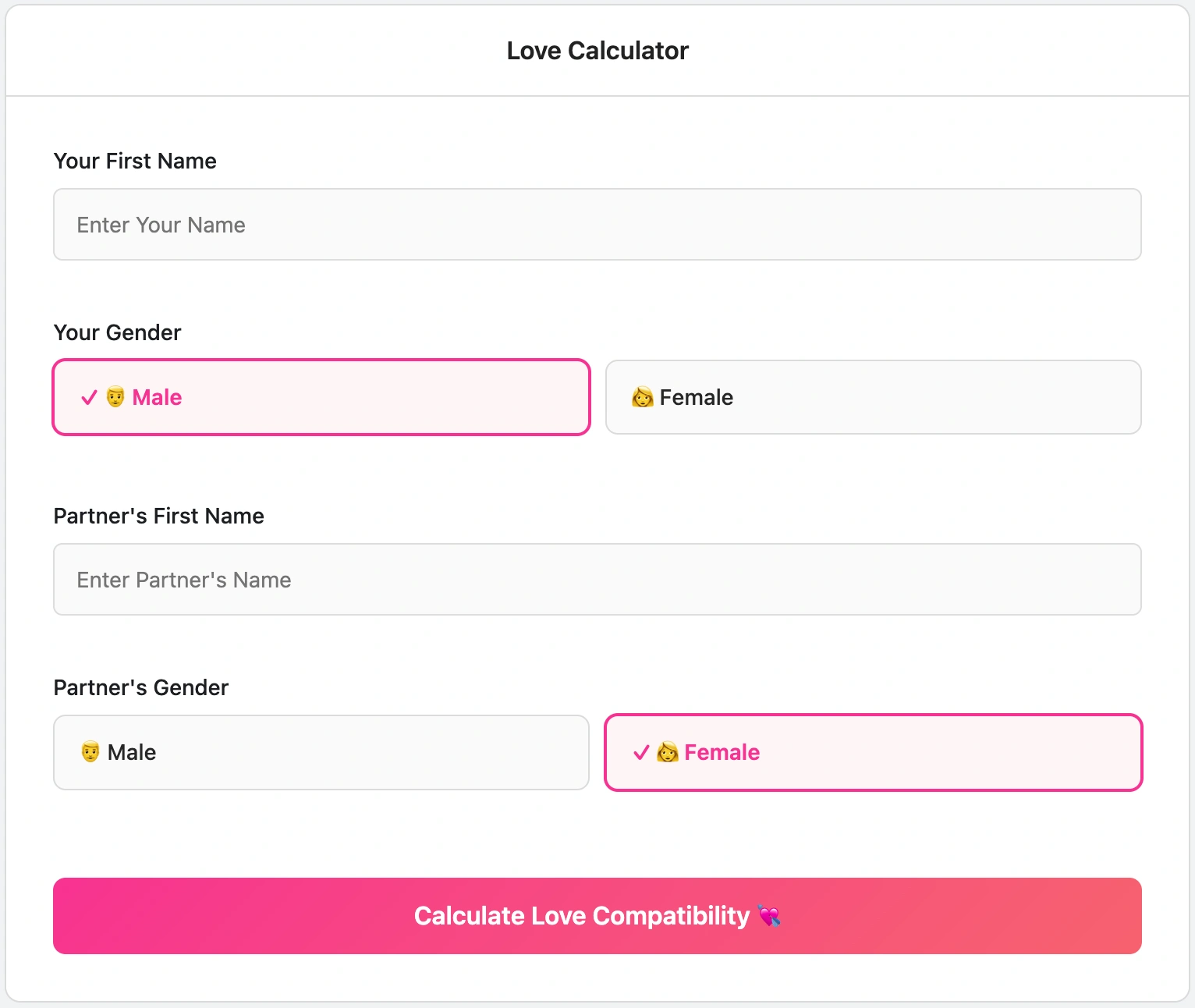Click the Your First Name label
The width and height of the screenshot is (1195, 1008).
pyautogui.click(x=134, y=161)
